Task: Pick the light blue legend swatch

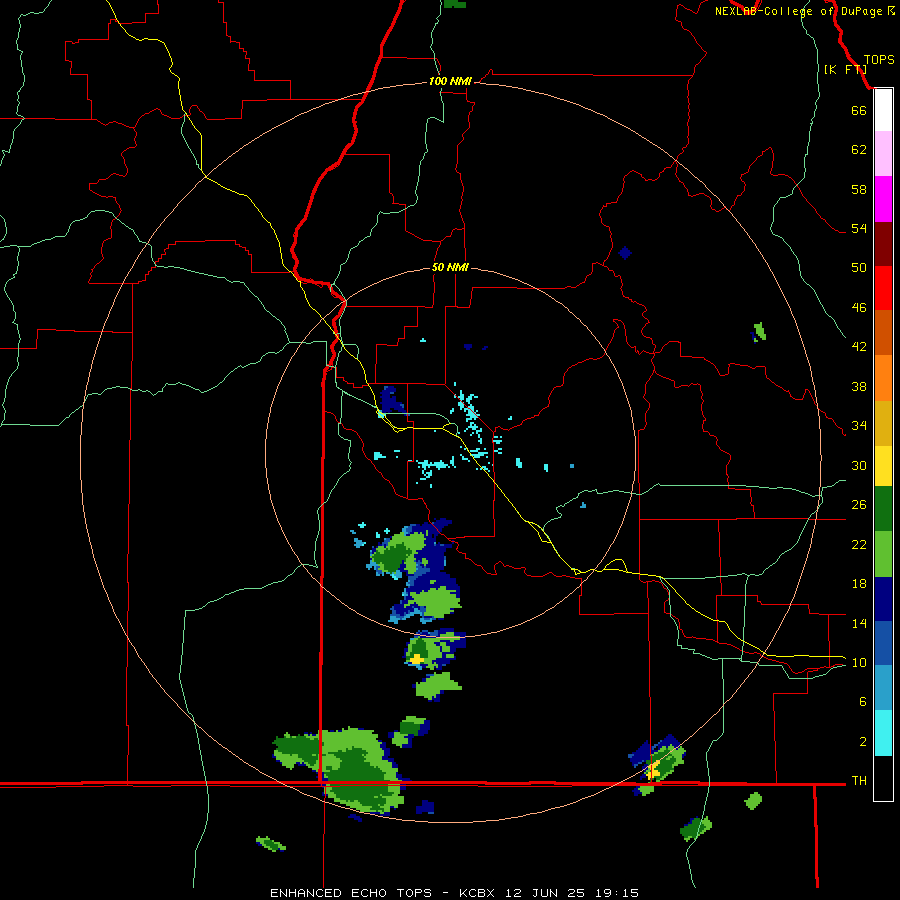Action: 883,688
